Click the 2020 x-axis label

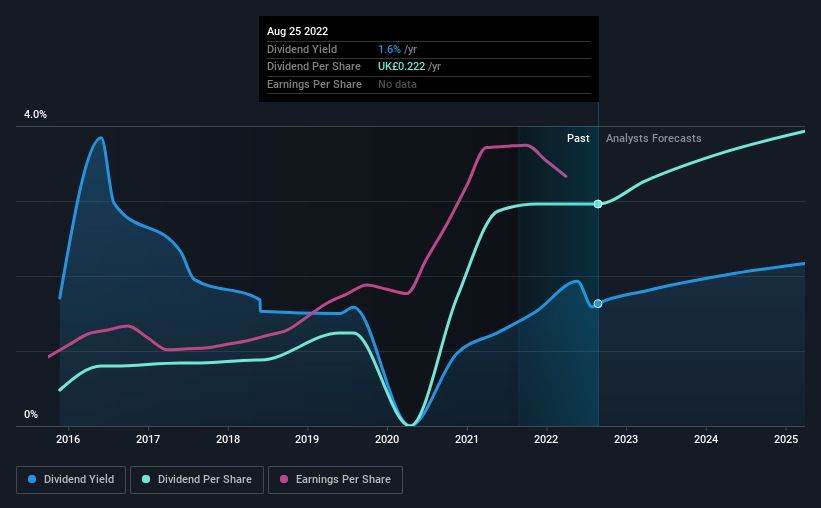[x=387, y=439]
